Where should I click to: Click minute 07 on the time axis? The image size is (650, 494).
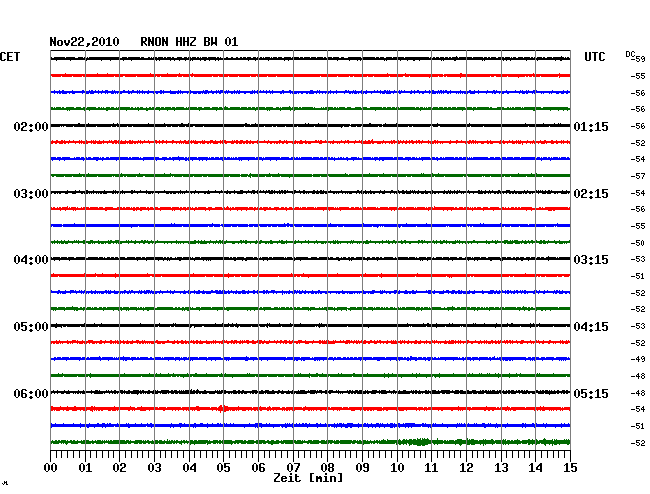[293, 467]
